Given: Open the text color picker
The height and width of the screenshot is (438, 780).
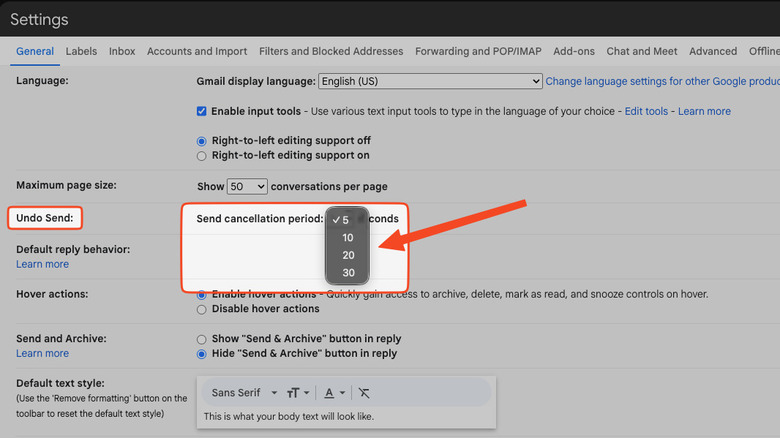Looking at the screenshot, I should [334, 393].
